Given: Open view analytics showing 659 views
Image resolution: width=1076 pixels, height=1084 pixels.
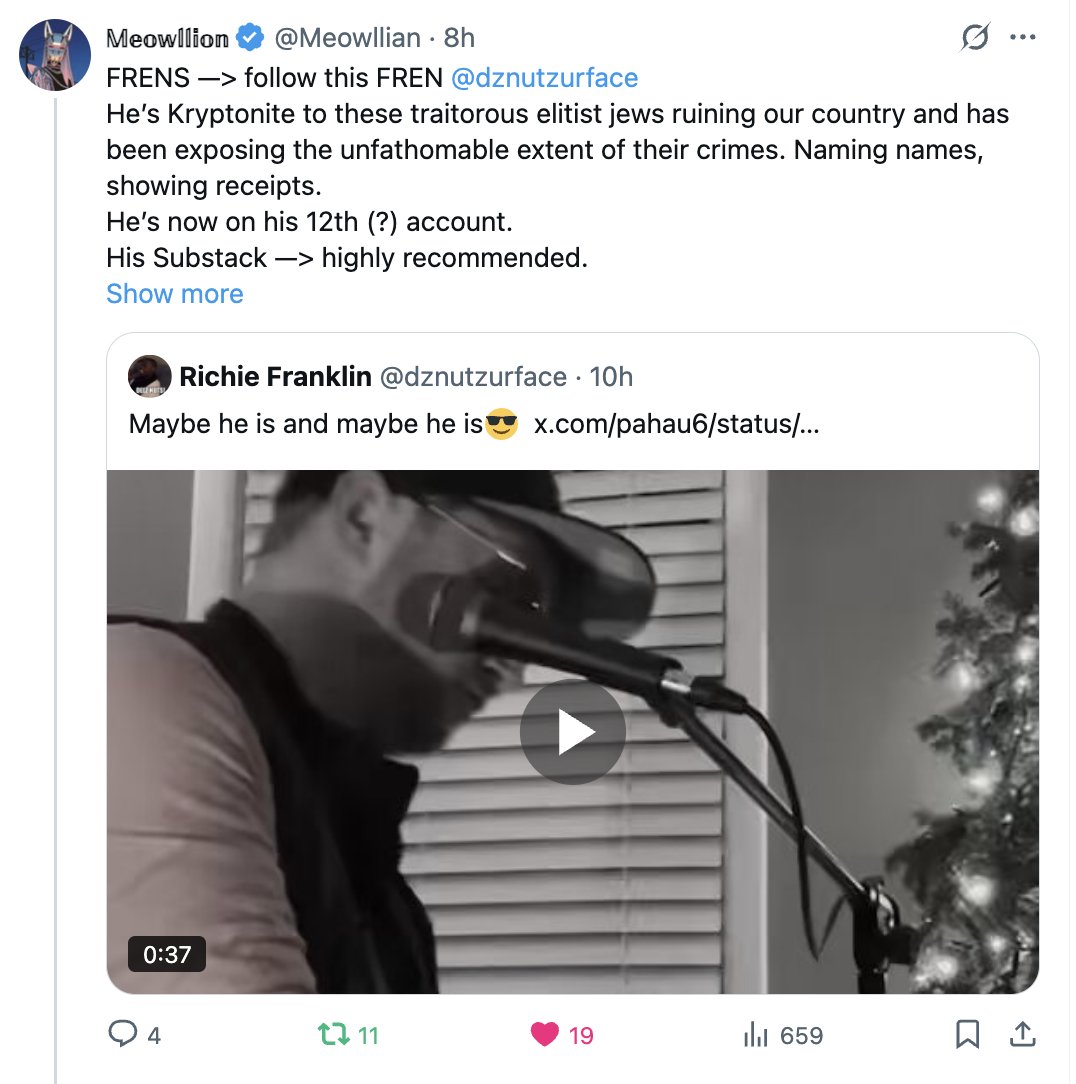Looking at the screenshot, I should pyautogui.click(x=754, y=1035).
